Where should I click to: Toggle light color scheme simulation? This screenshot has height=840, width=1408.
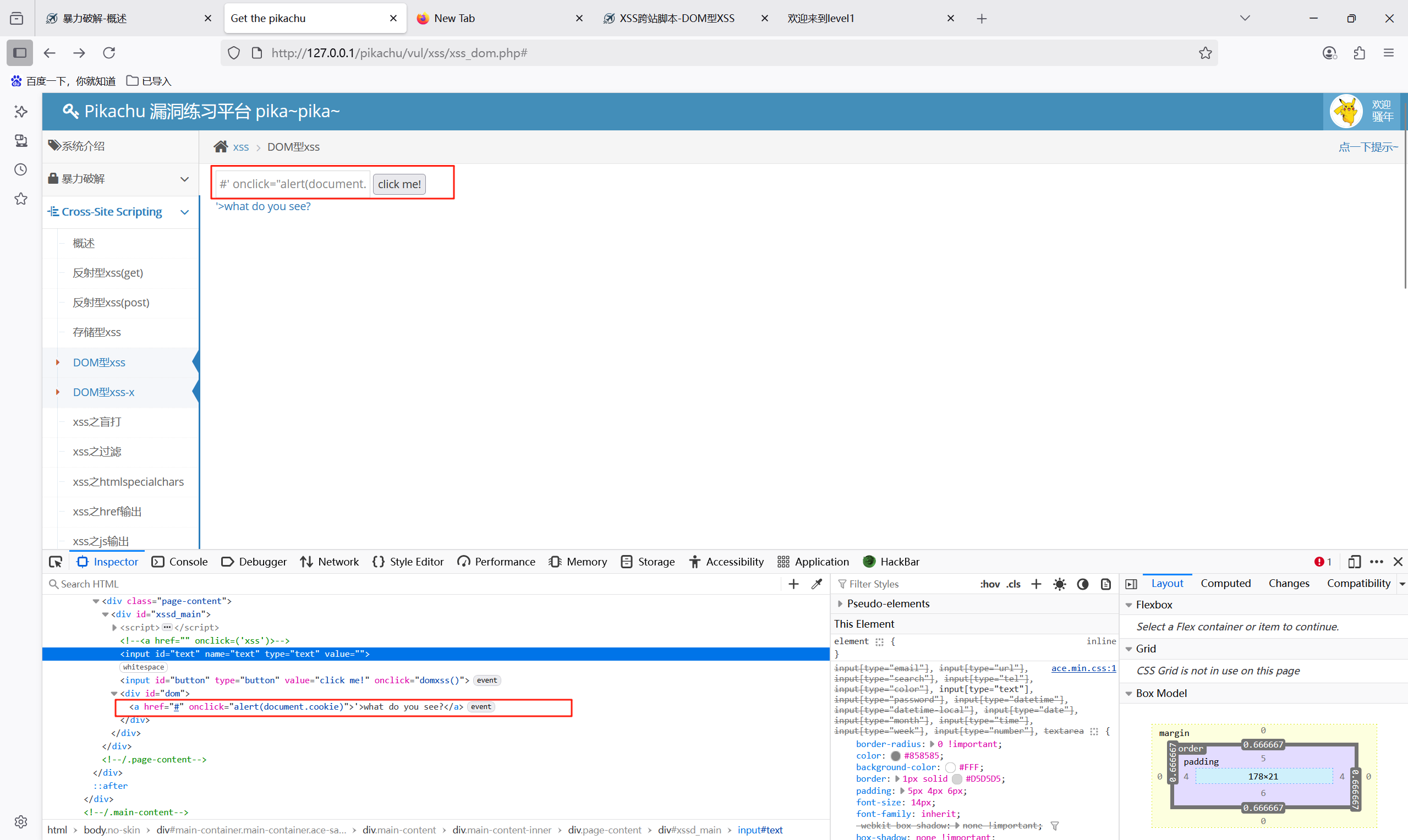coord(1059,584)
